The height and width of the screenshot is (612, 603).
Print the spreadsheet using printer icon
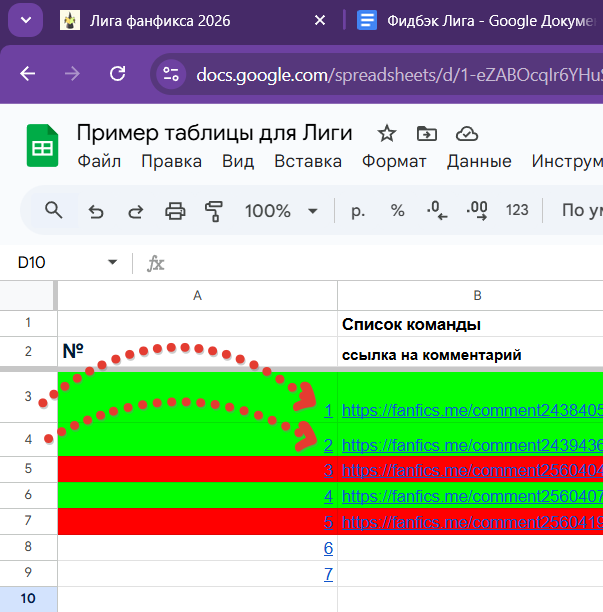click(175, 211)
